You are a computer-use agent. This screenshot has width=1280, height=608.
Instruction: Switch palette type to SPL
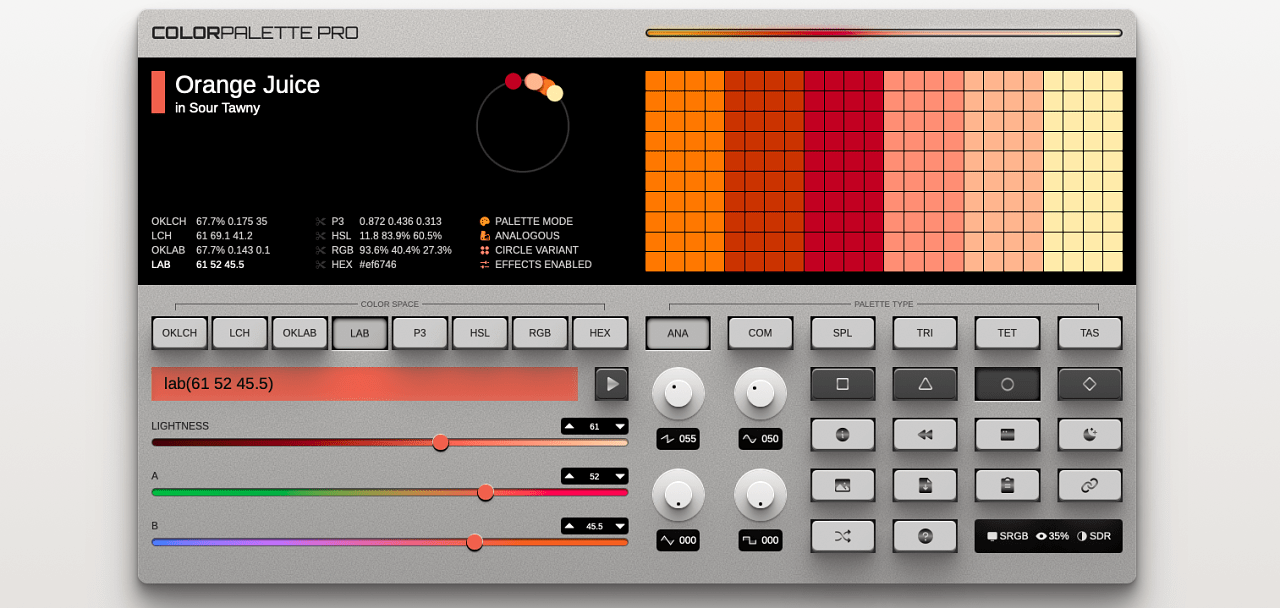843,333
